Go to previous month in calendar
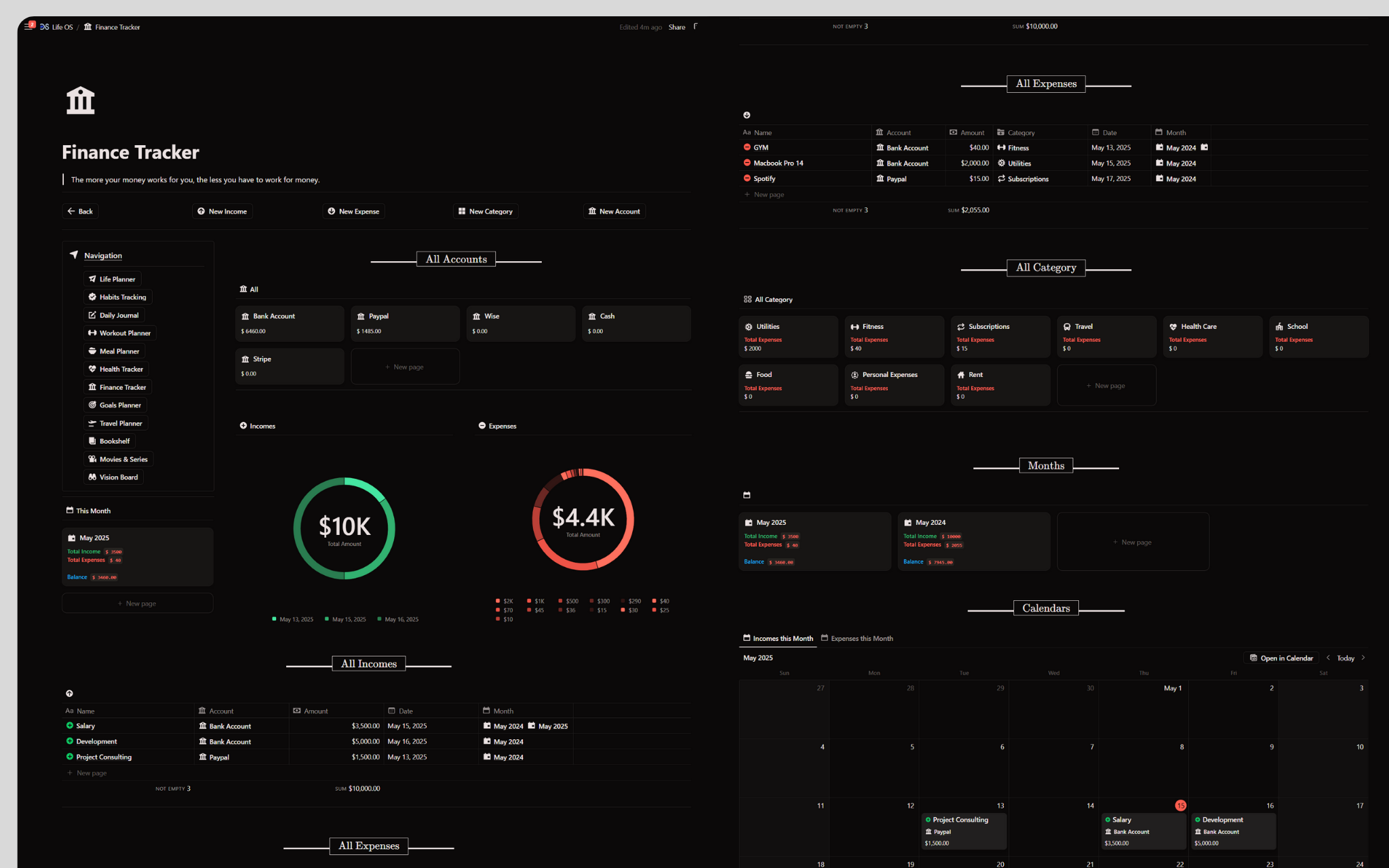Image resolution: width=1389 pixels, height=868 pixels. click(1328, 658)
